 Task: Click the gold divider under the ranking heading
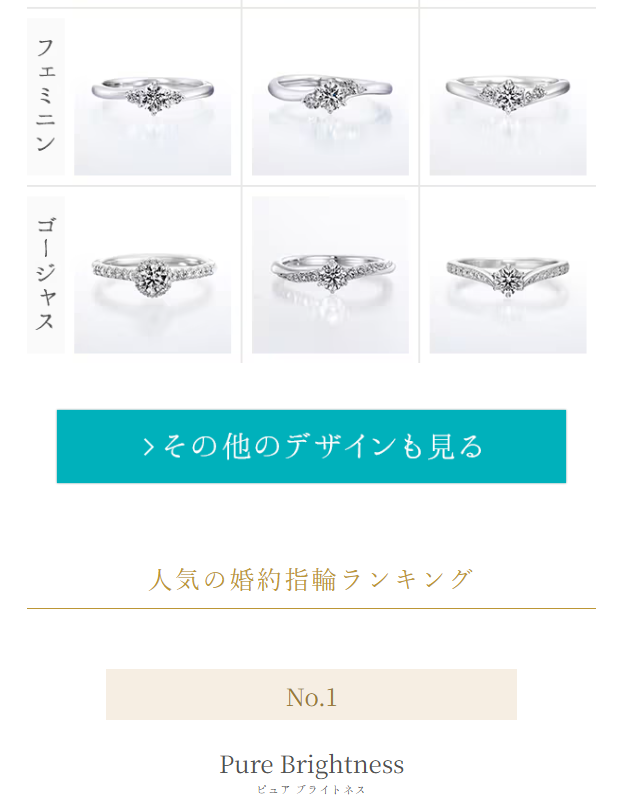coord(311,608)
